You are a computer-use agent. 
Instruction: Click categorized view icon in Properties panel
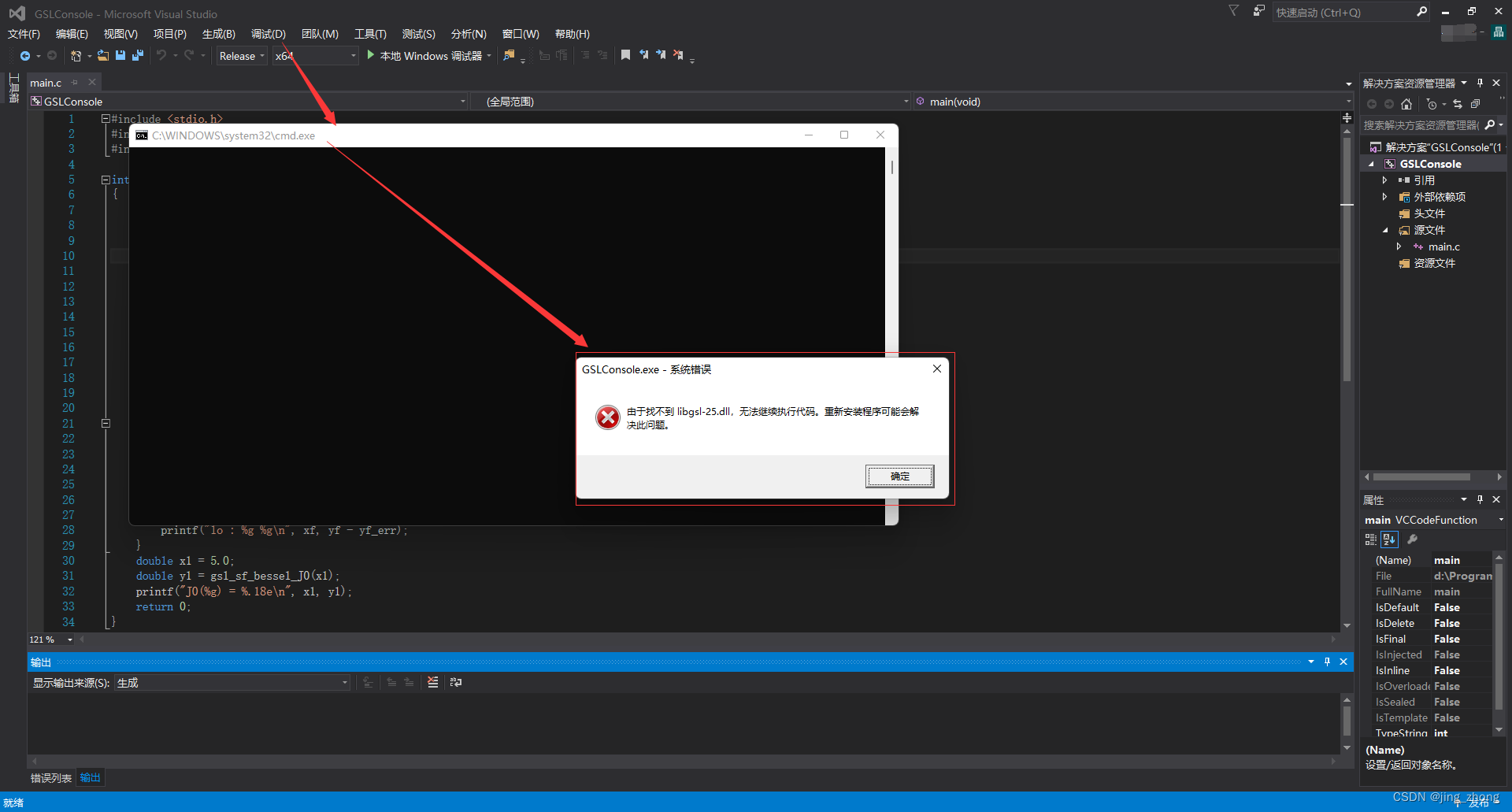[x=1371, y=539]
